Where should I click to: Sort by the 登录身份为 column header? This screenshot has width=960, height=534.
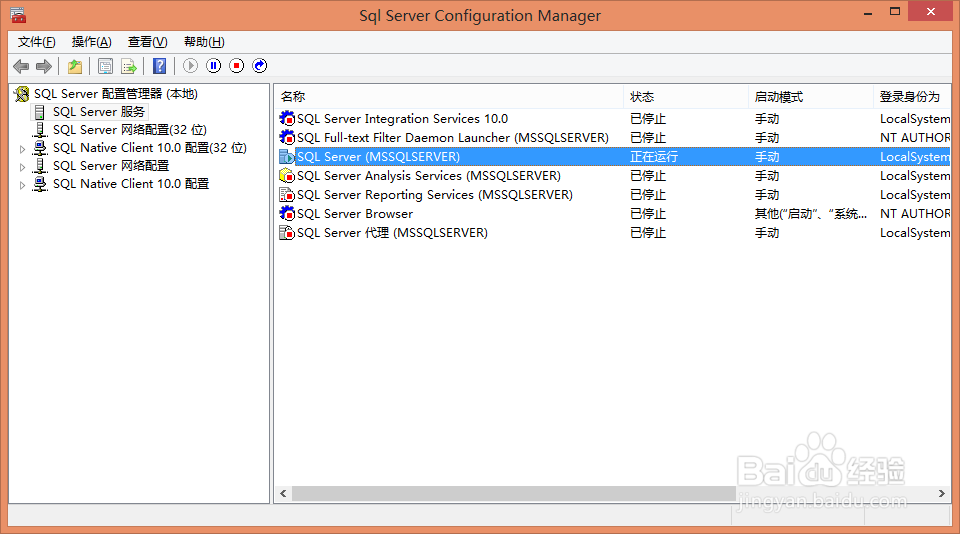912,97
